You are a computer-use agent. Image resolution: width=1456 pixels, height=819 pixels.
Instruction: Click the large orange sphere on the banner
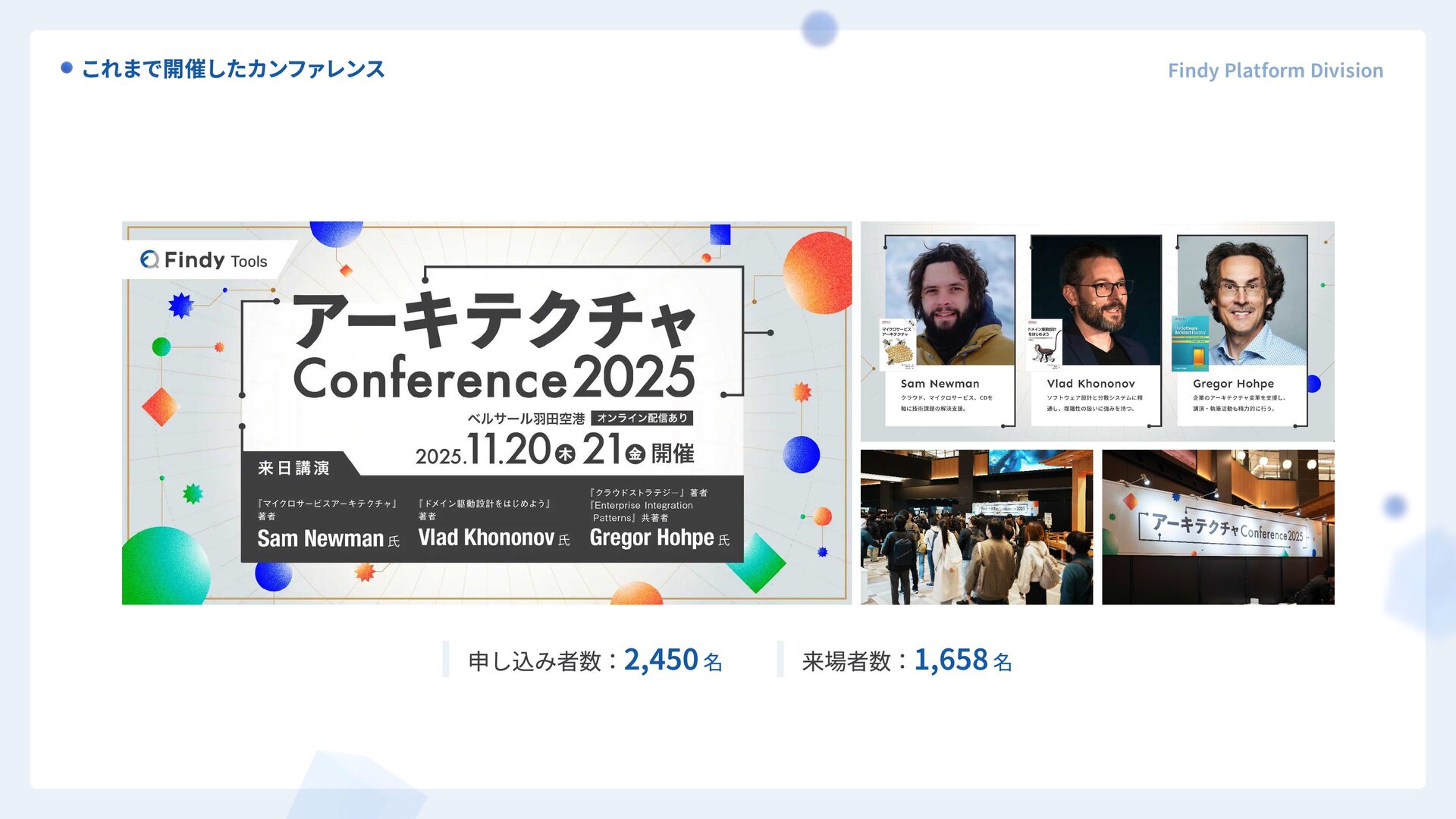[817, 273]
